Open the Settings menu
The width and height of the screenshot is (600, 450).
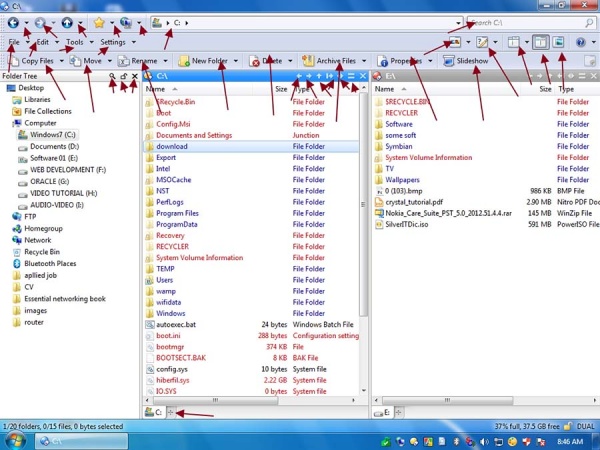[112, 42]
